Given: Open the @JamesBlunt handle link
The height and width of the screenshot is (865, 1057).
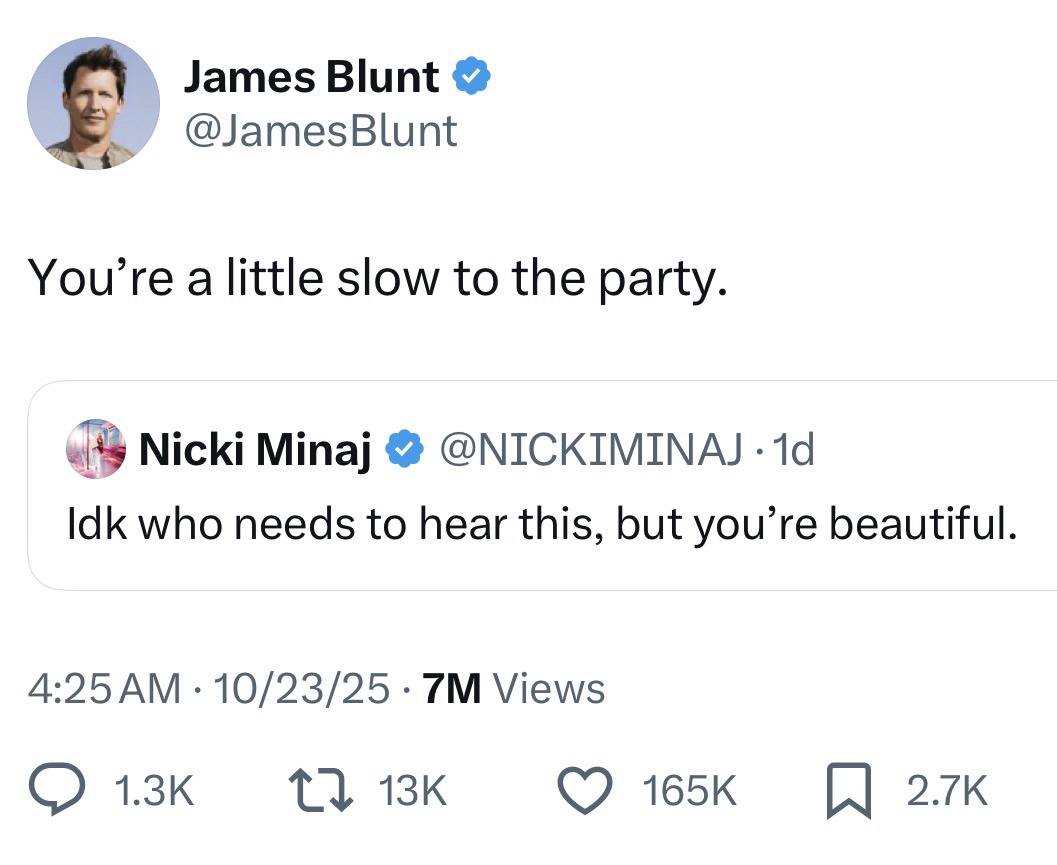Looking at the screenshot, I should [x=320, y=131].
